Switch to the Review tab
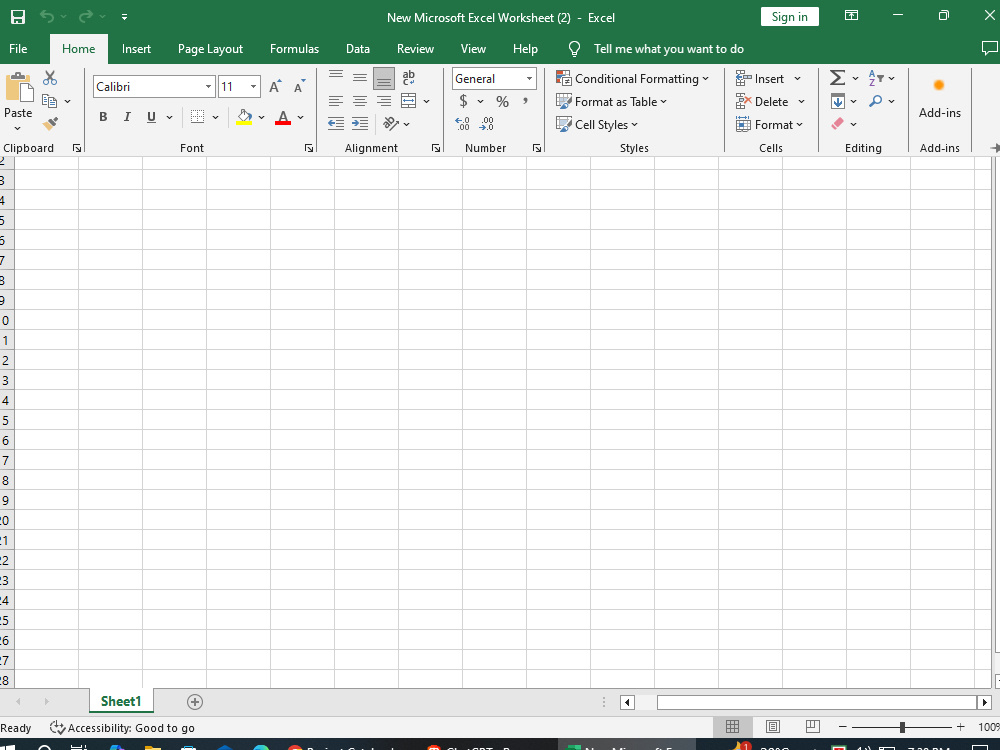Screen dimensions: 1000x750 click(x=415, y=49)
